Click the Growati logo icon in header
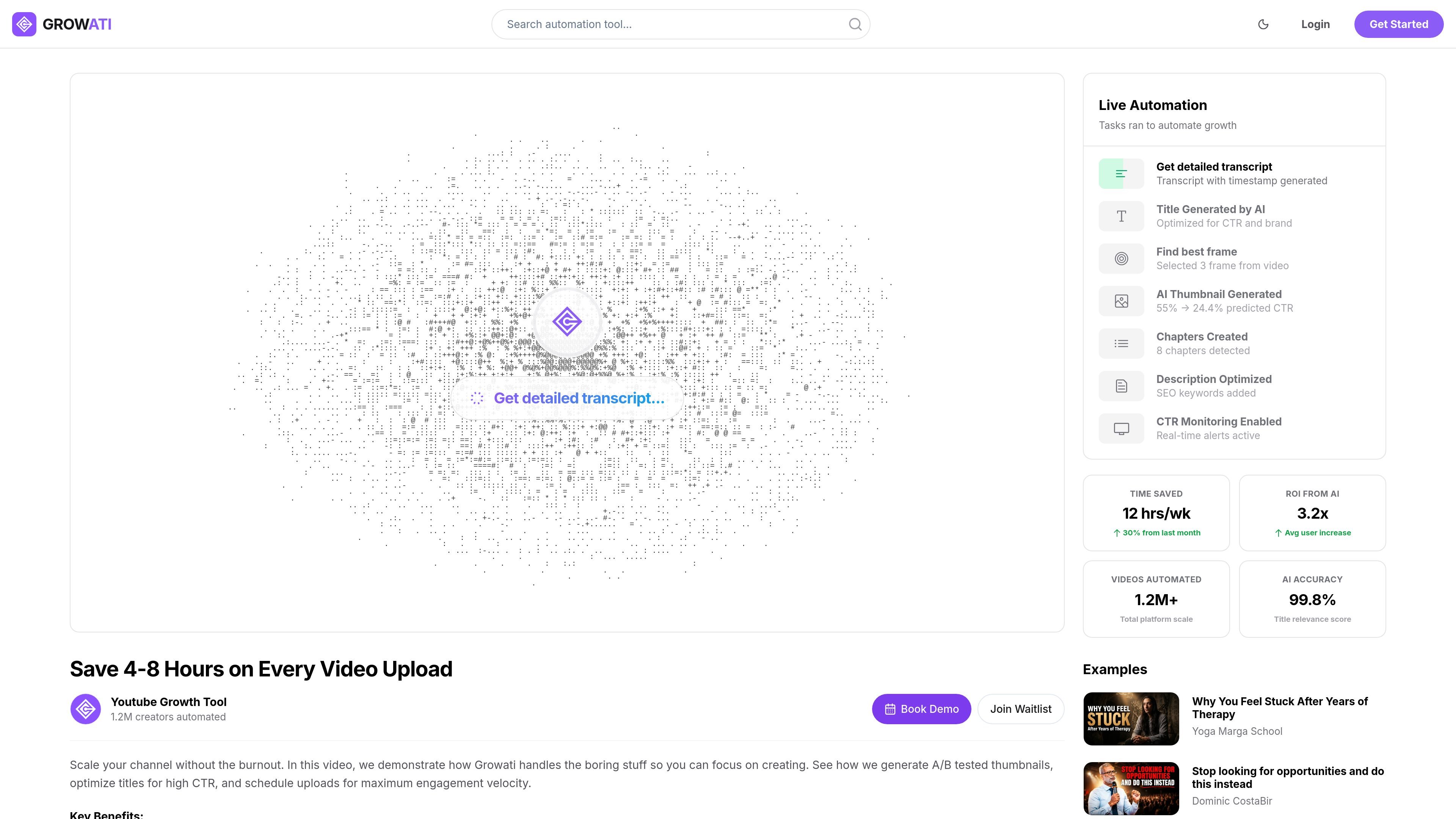1456x819 pixels. click(24, 24)
